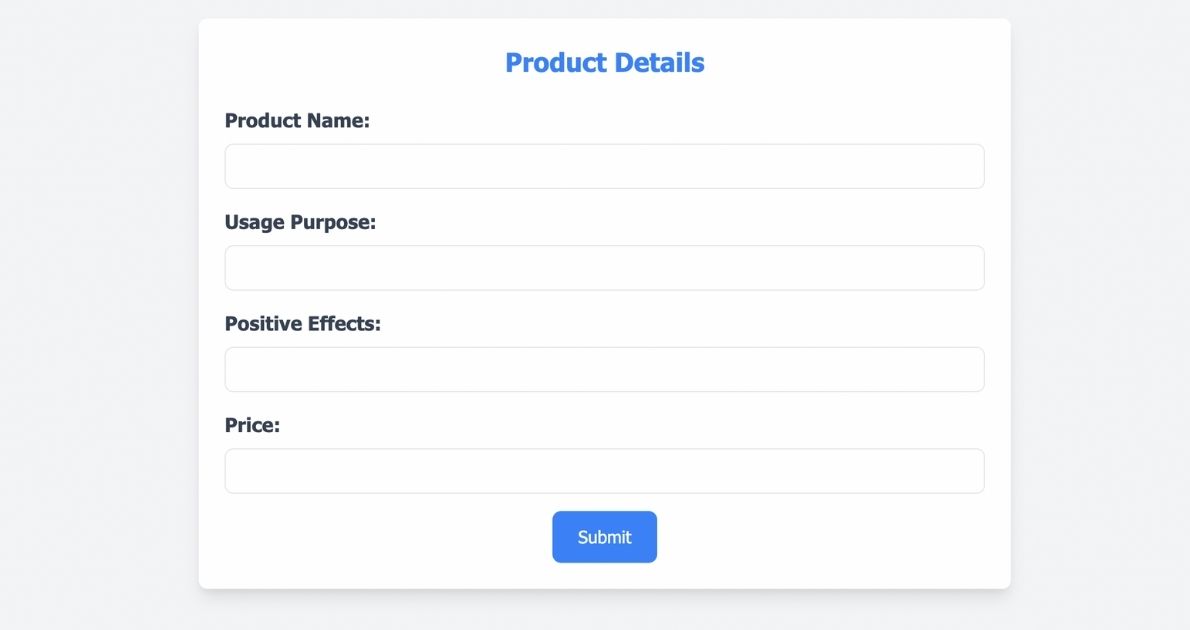
Task: Focus the field beneath the Positive Effects label
Action: [x=604, y=369]
